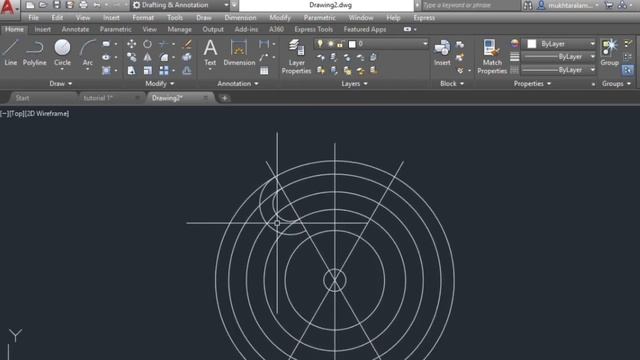Select the Polyline tool

click(x=35, y=52)
